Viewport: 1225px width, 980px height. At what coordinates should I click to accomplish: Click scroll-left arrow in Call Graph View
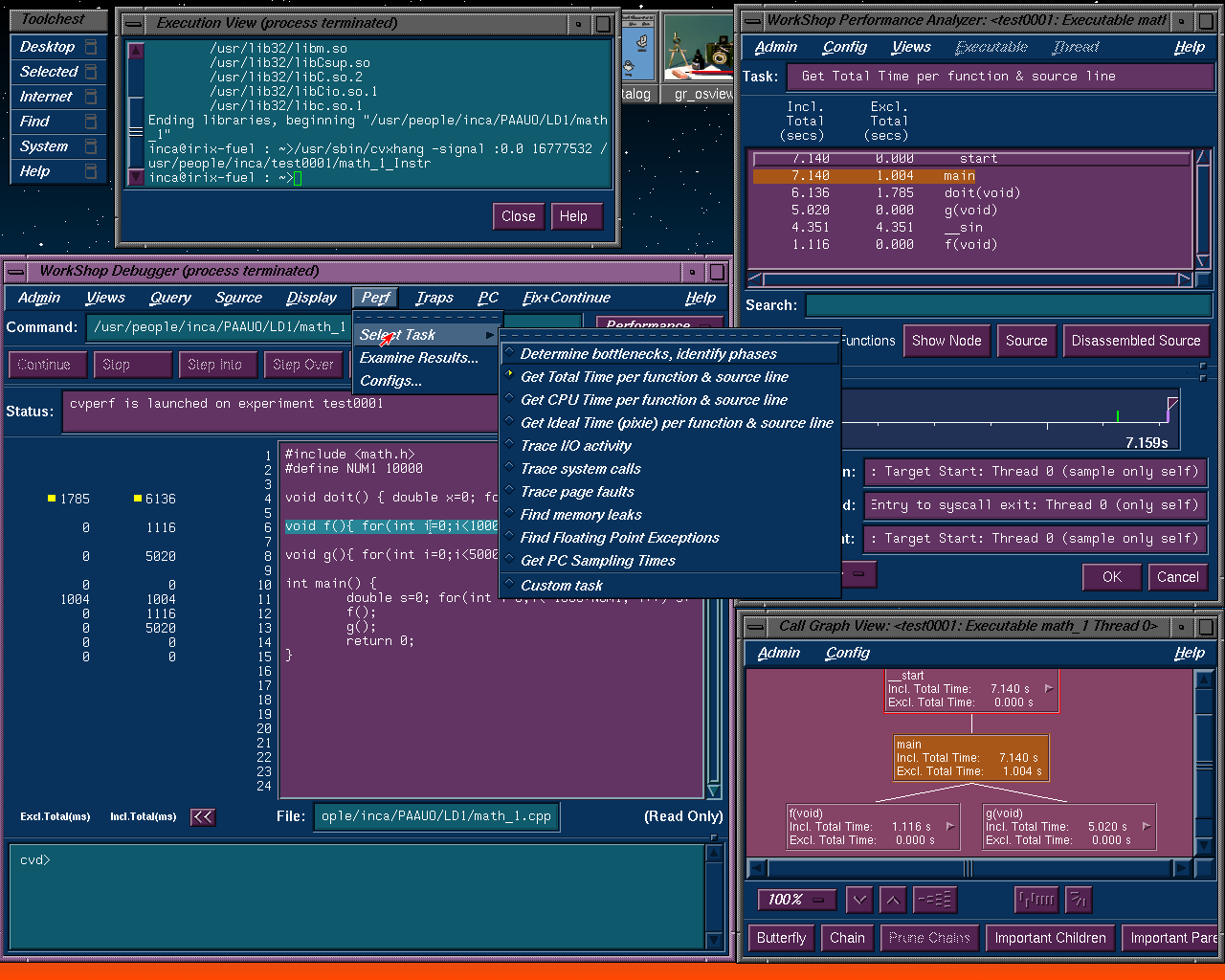[x=757, y=868]
